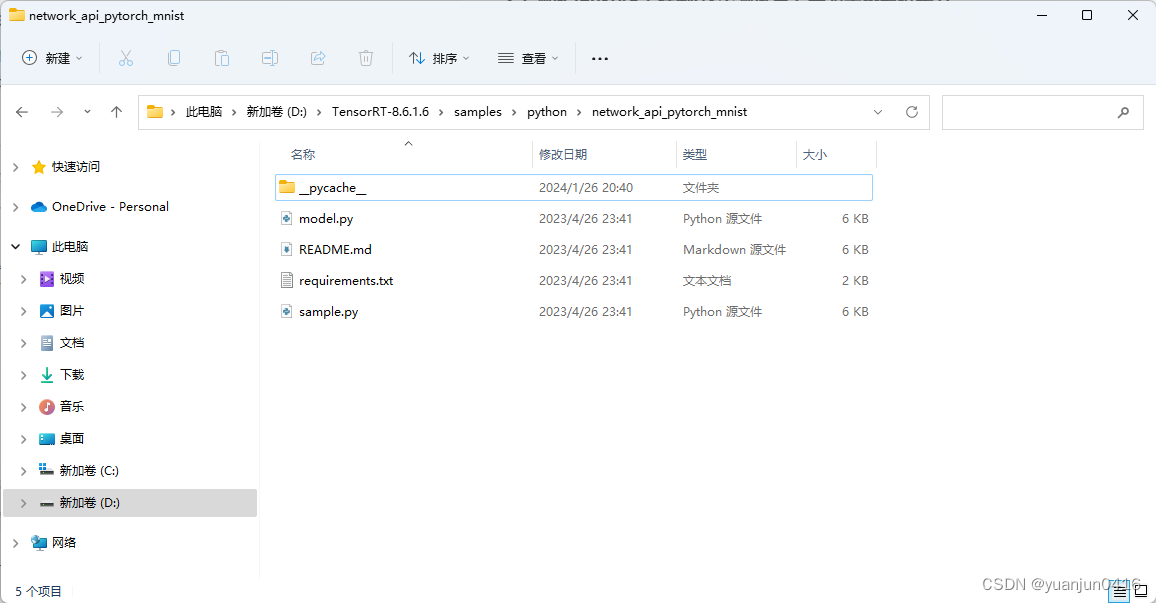The image size is (1156, 603).
Task: Select 图片 in navigation pane
Action: pos(72,310)
